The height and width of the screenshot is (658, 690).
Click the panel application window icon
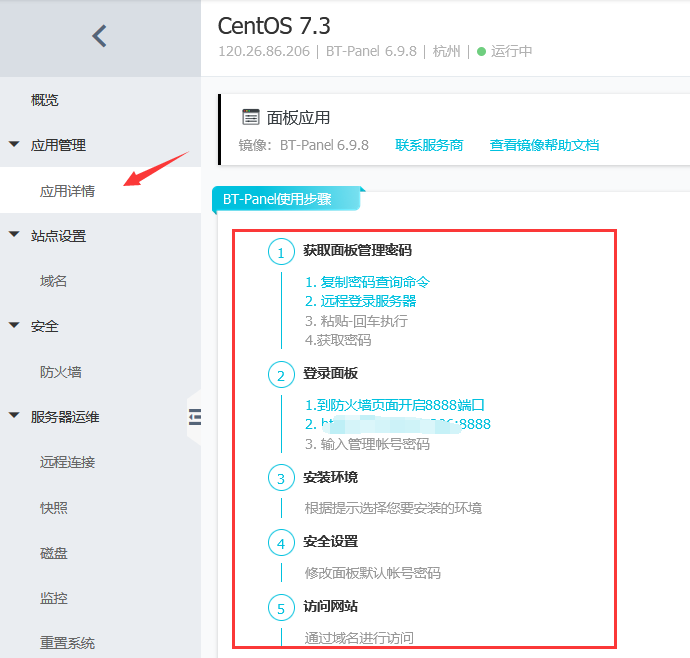point(251,117)
